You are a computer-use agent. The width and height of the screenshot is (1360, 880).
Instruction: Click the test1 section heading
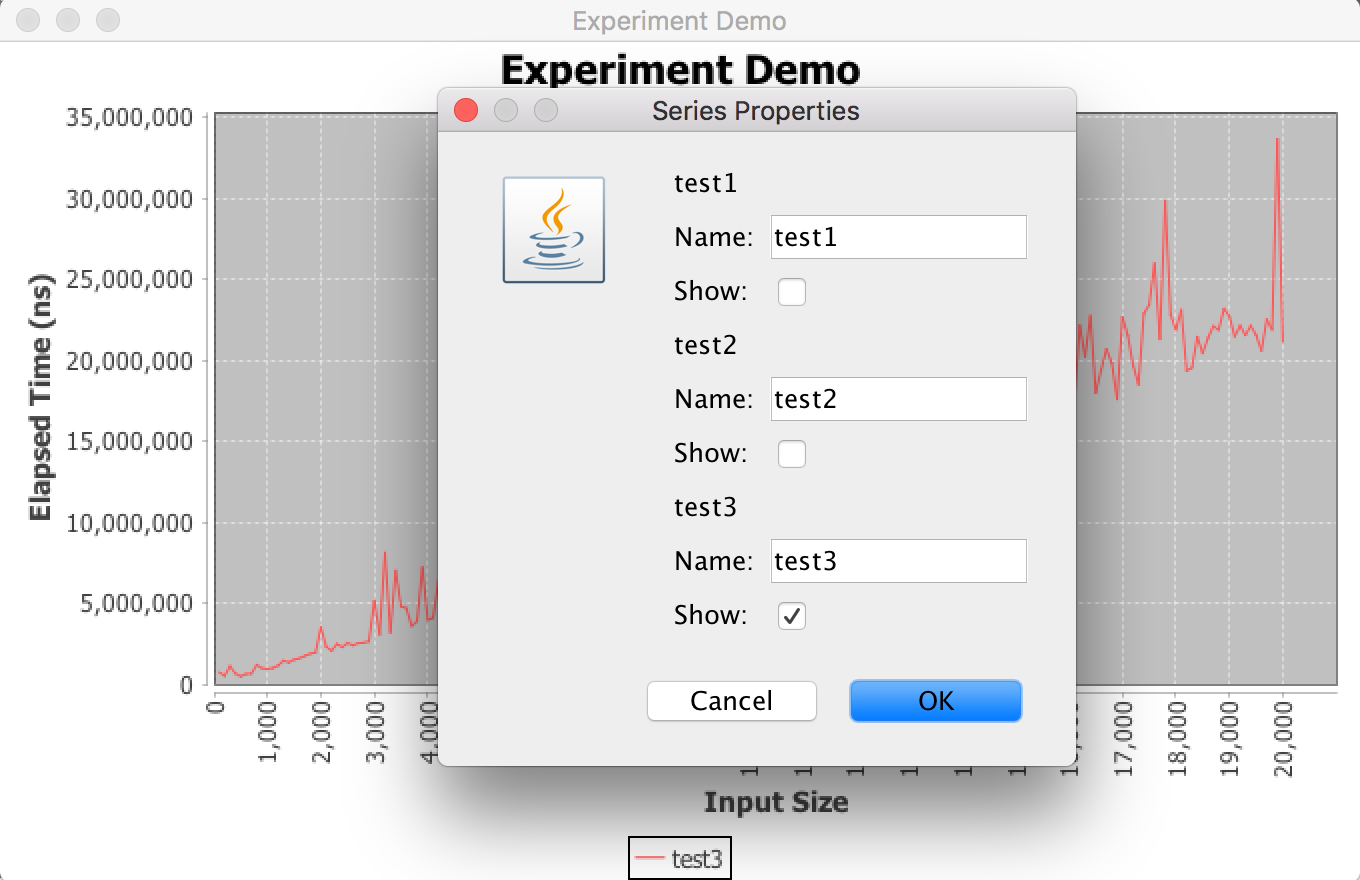pyautogui.click(x=705, y=183)
